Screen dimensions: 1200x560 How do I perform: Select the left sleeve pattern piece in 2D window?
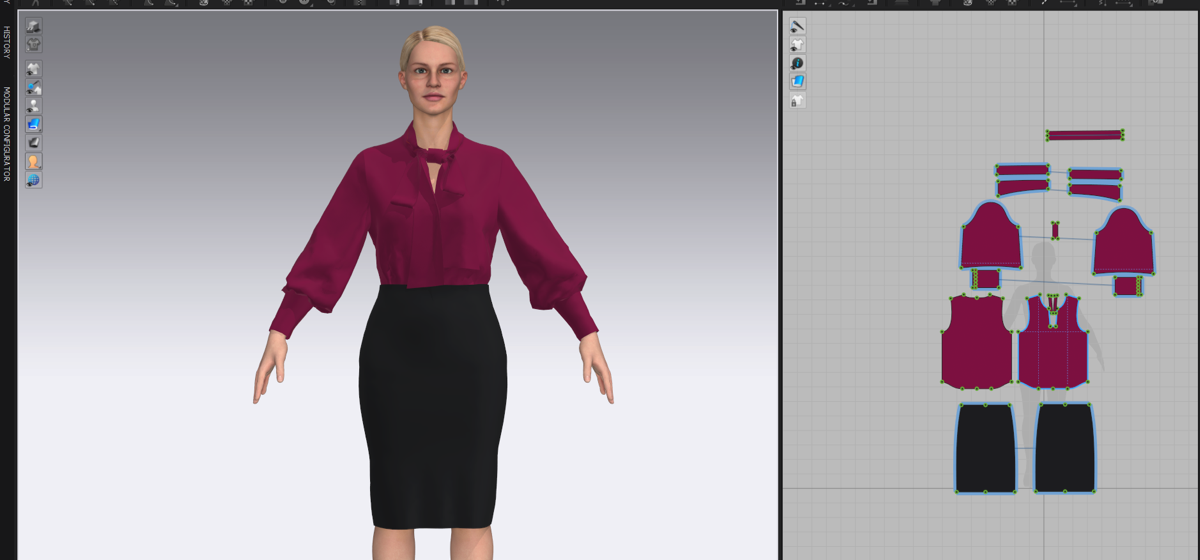click(990, 238)
